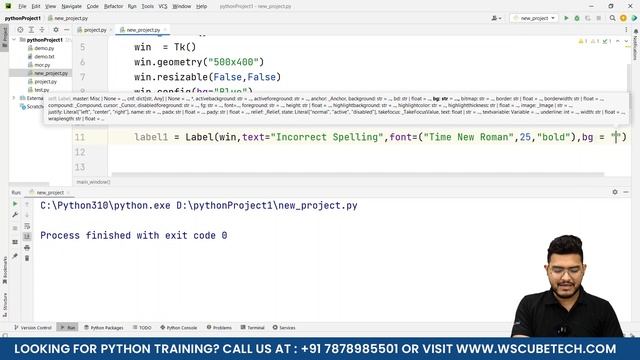Click Down the Stack Trace arrow

[x=27, y=215]
